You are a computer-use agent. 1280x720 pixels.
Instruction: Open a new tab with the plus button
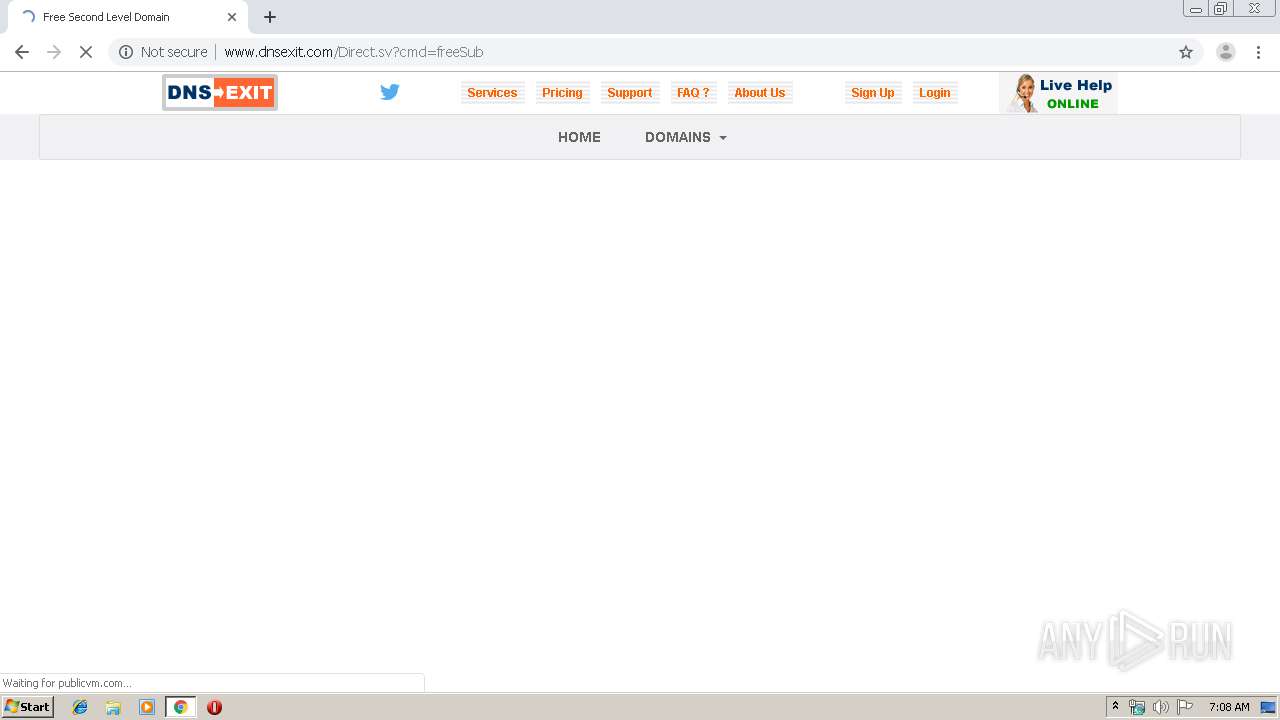270,17
